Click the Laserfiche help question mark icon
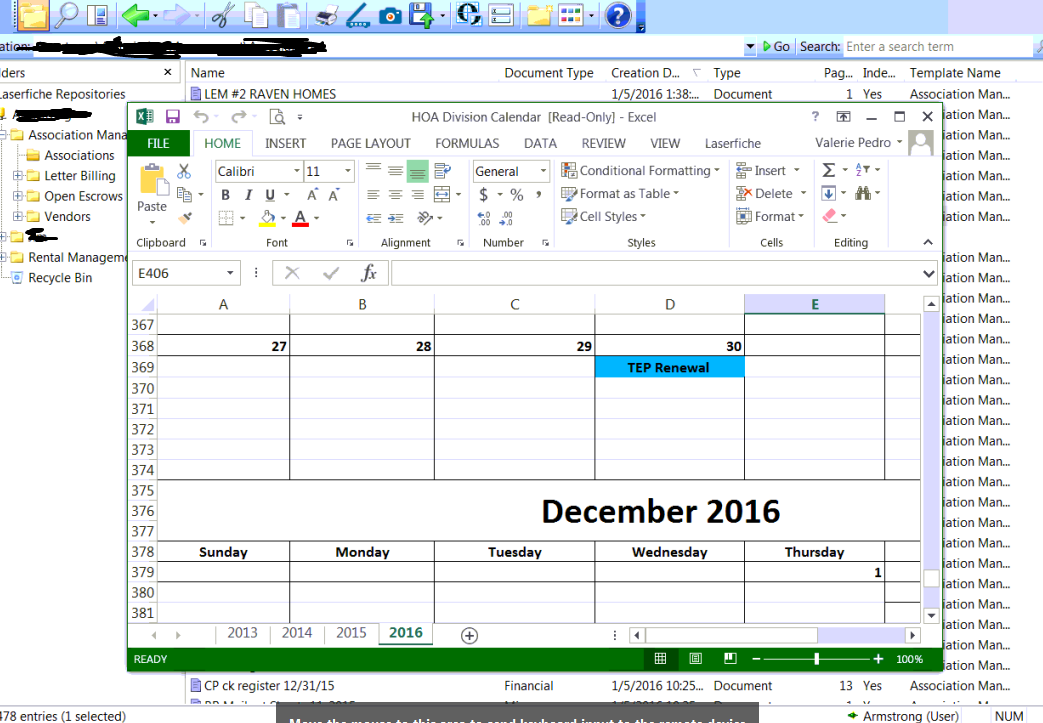1043x723 pixels. (x=618, y=15)
